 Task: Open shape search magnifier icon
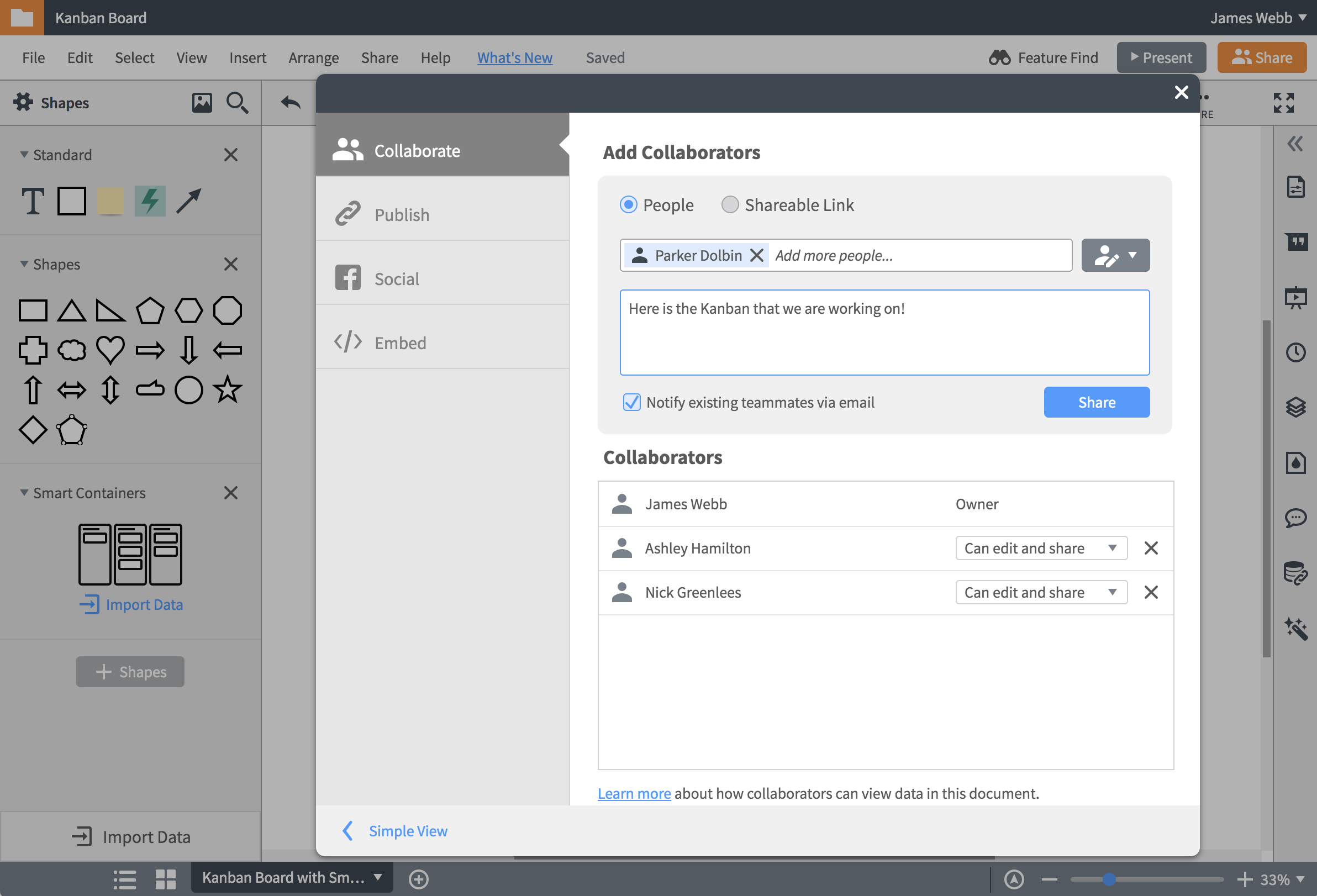point(237,103)
